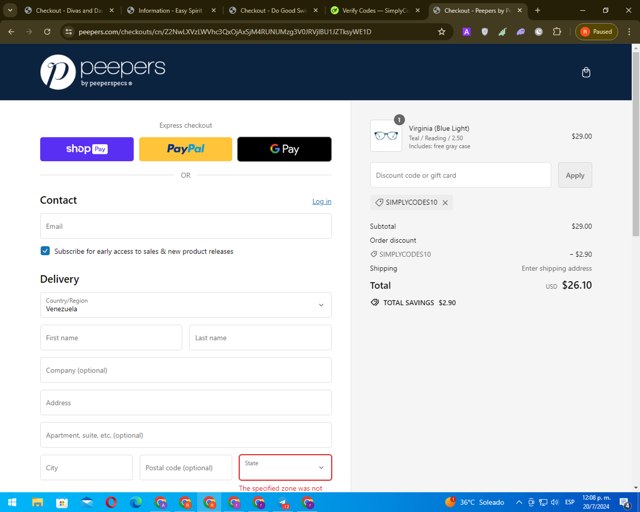Switch to Verify Codes — SimplyCodes tab
Viewport: 640px width, 512px height.
click(375, 11)
